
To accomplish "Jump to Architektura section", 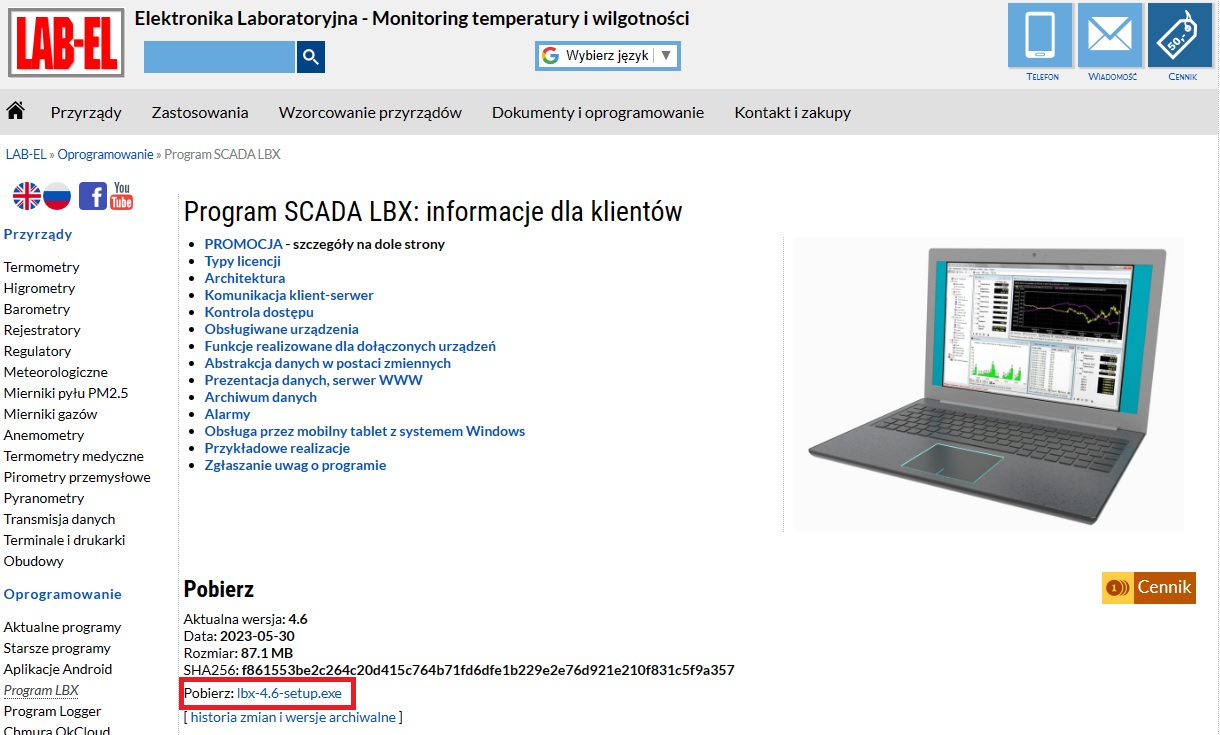I will (245, 278).
